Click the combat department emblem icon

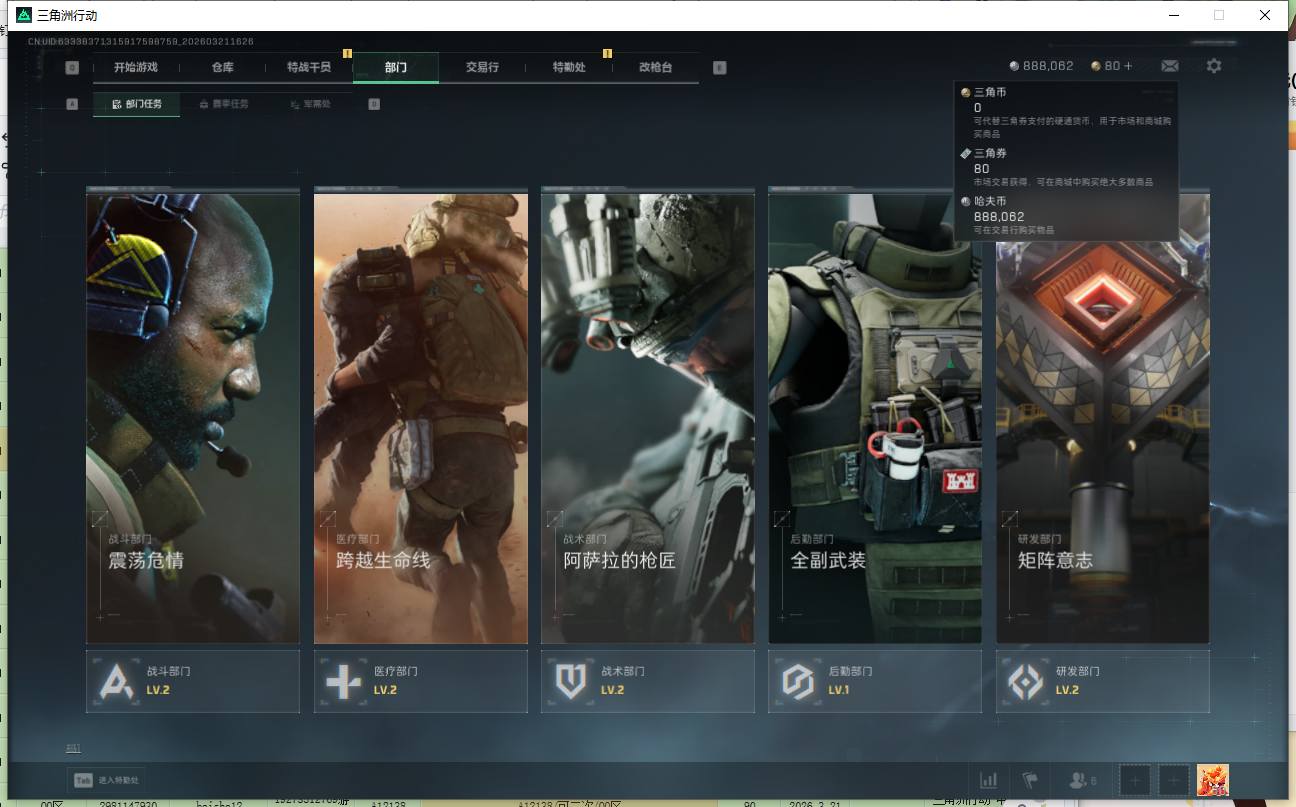[x=116, y=682]
